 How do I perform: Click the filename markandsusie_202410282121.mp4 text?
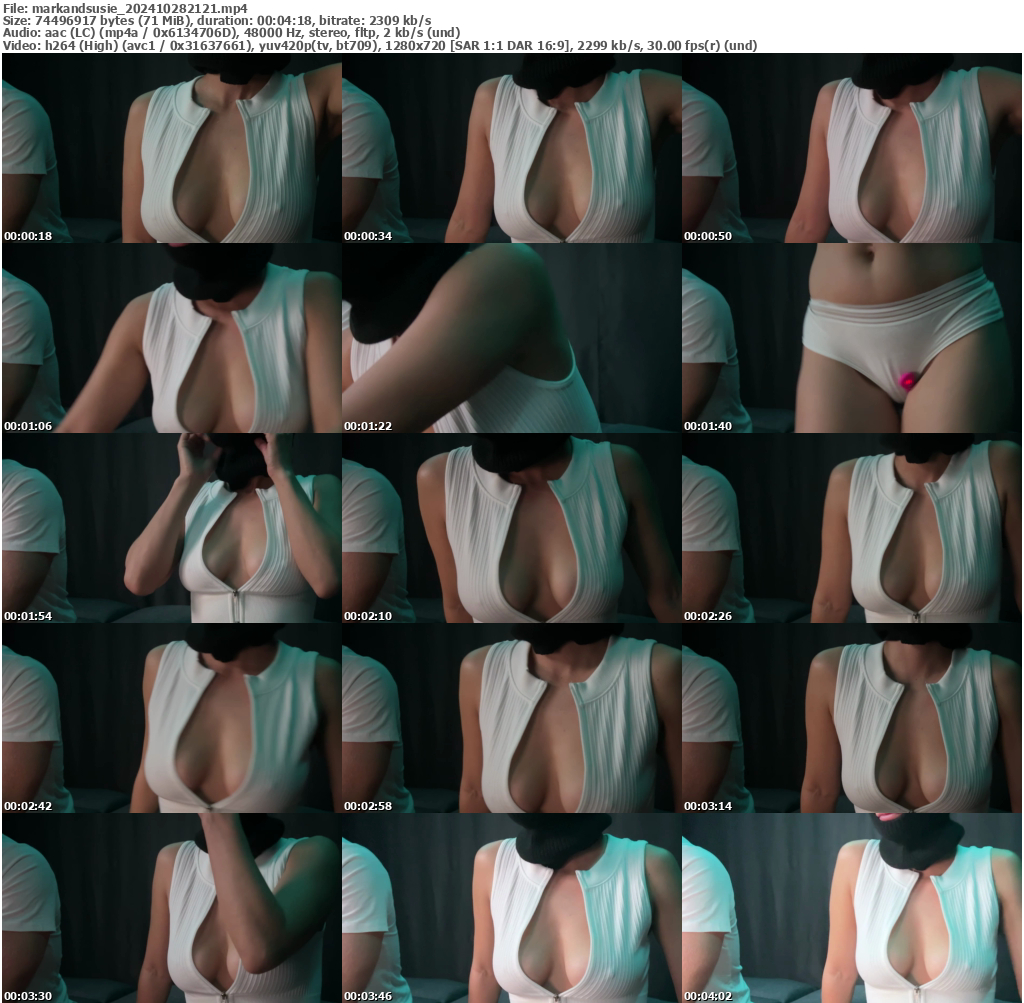[x=120, y=8]
